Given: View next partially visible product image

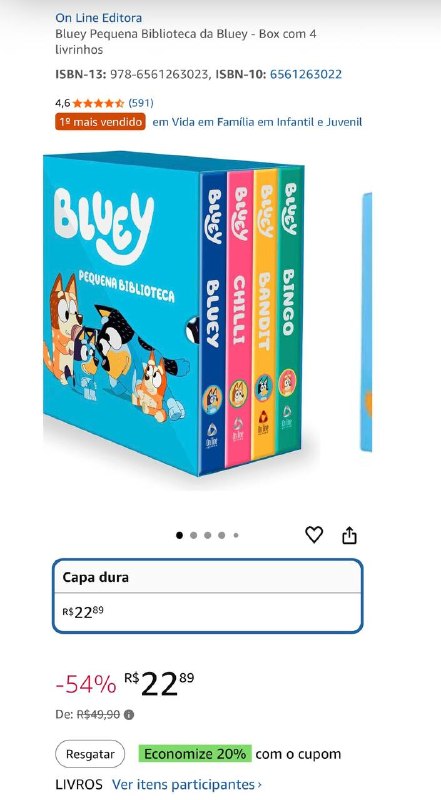Looking at the screenshot, I should (366, 322).
